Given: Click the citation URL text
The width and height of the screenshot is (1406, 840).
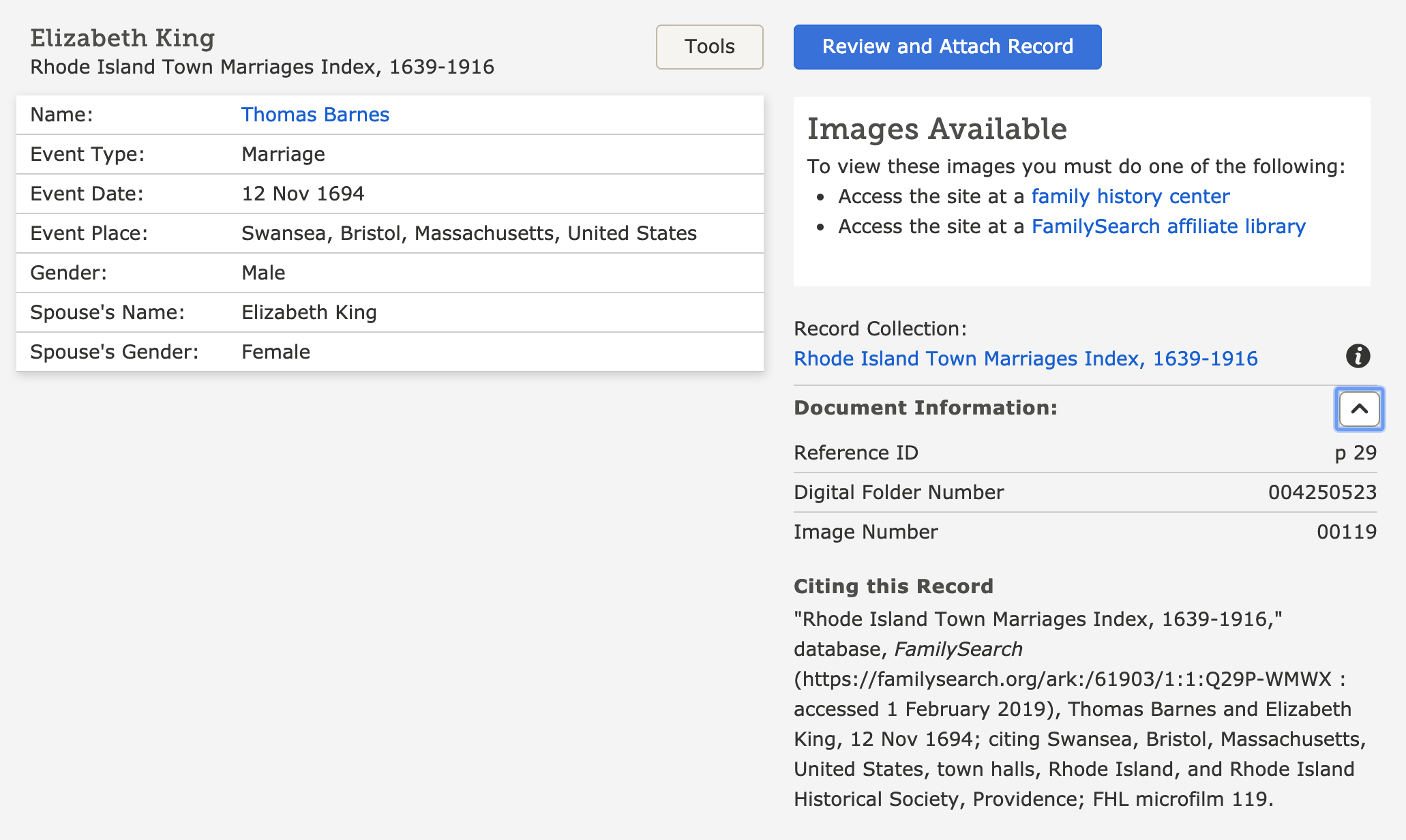Looking at the screenshot, I should (1064, 679).
